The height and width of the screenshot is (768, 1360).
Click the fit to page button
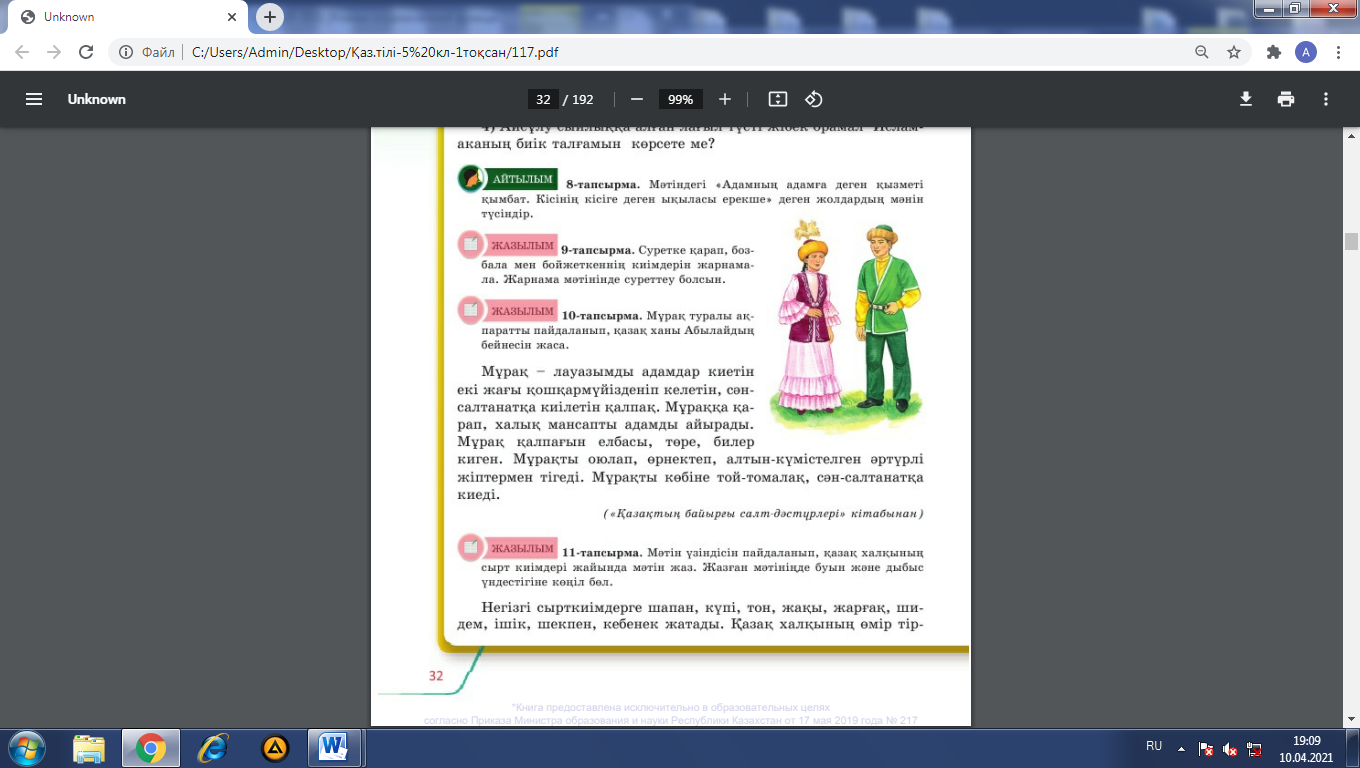click(x=778, y=99)
